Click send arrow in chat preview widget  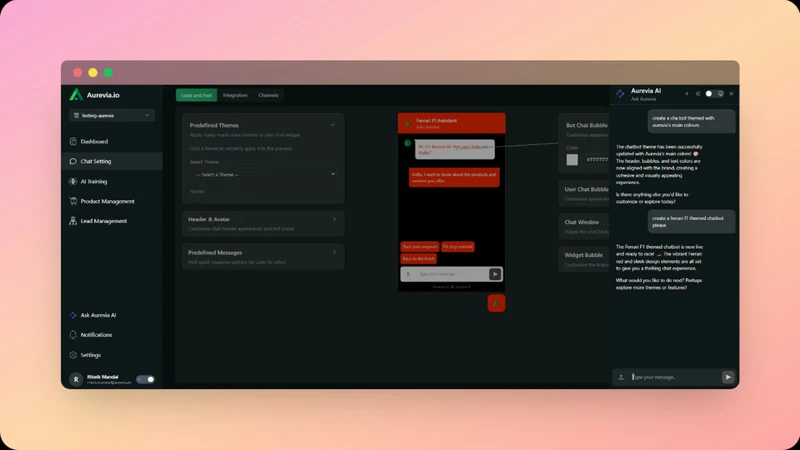click(495, 274)
